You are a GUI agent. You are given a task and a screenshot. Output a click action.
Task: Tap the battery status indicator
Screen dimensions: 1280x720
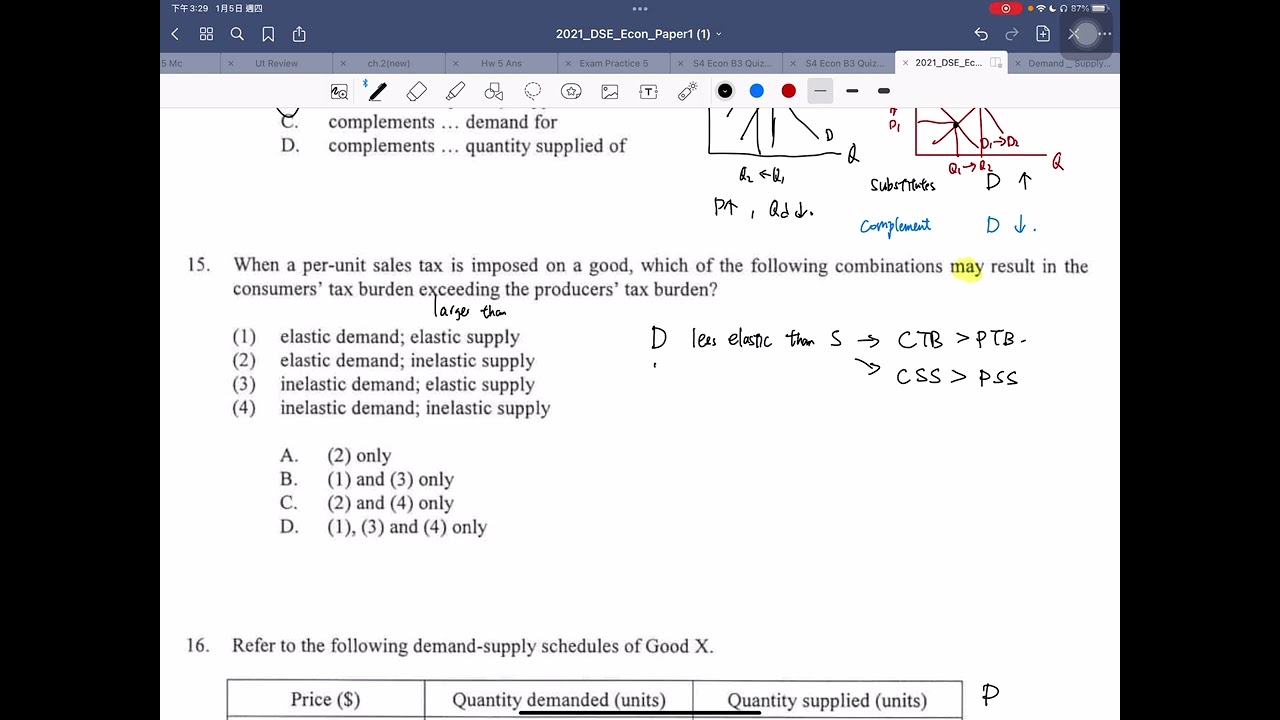pyautogui.click(x=1099, y=8)
